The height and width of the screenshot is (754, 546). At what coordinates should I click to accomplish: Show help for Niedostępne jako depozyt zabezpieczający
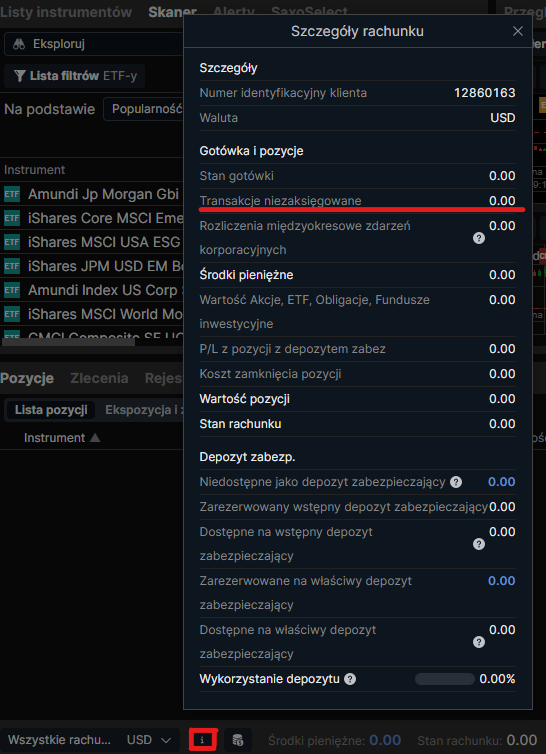click(x=456, y=482)
